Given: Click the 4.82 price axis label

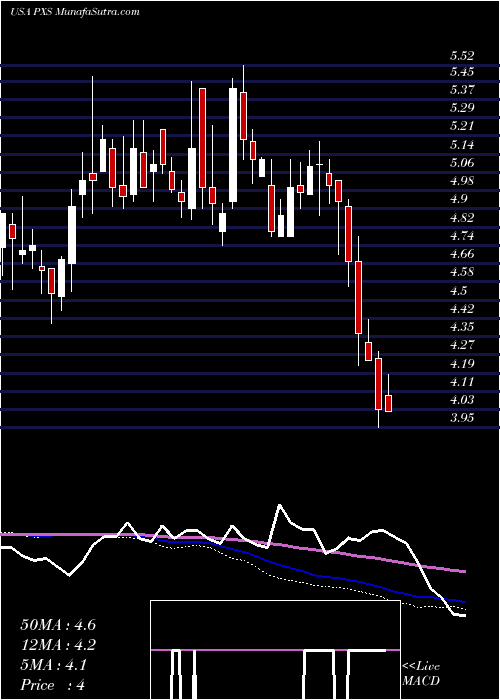Looking at the screenshot, I should (x=462, y=217).
